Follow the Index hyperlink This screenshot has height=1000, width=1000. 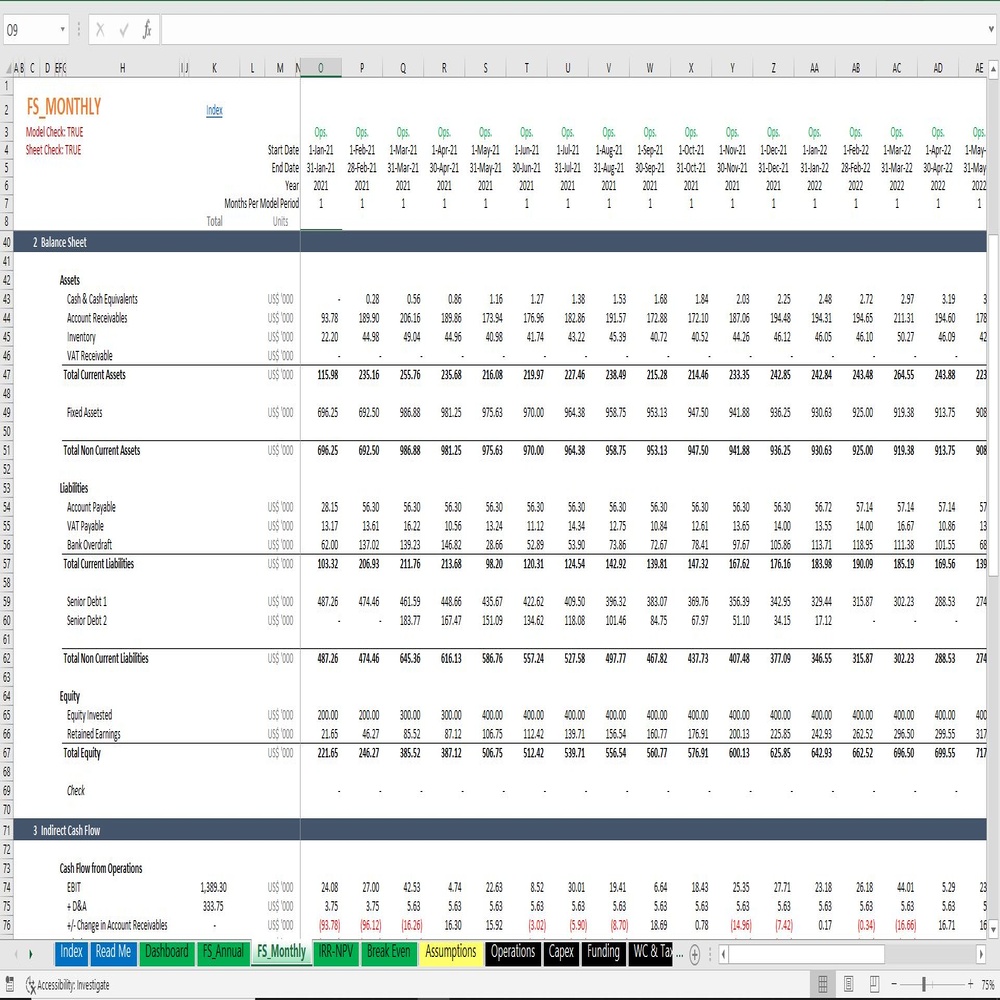(214, 110)
